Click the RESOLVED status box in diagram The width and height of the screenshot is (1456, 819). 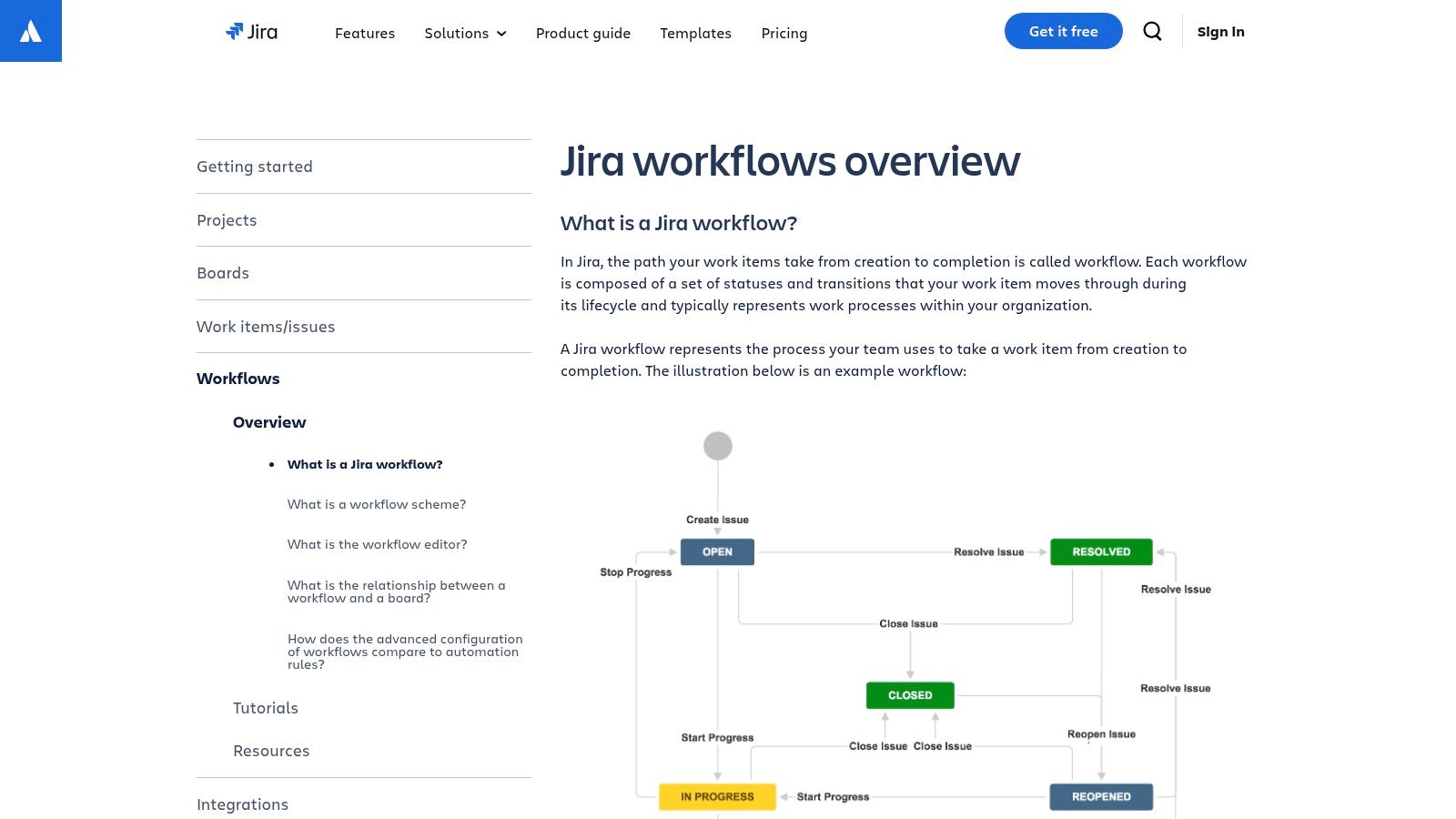tap(1101, 551)
